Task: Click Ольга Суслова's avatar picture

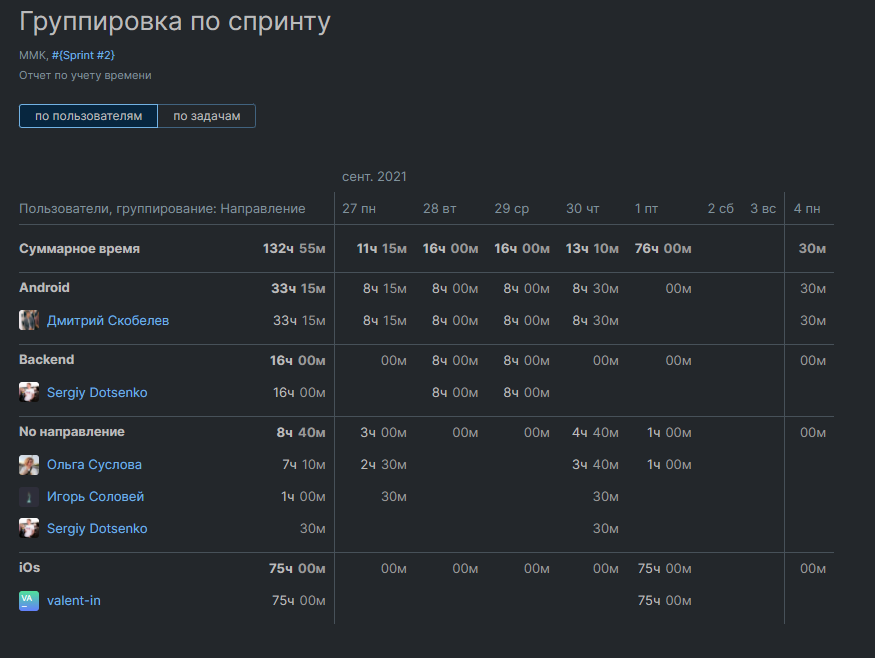Action: [29, 465]
